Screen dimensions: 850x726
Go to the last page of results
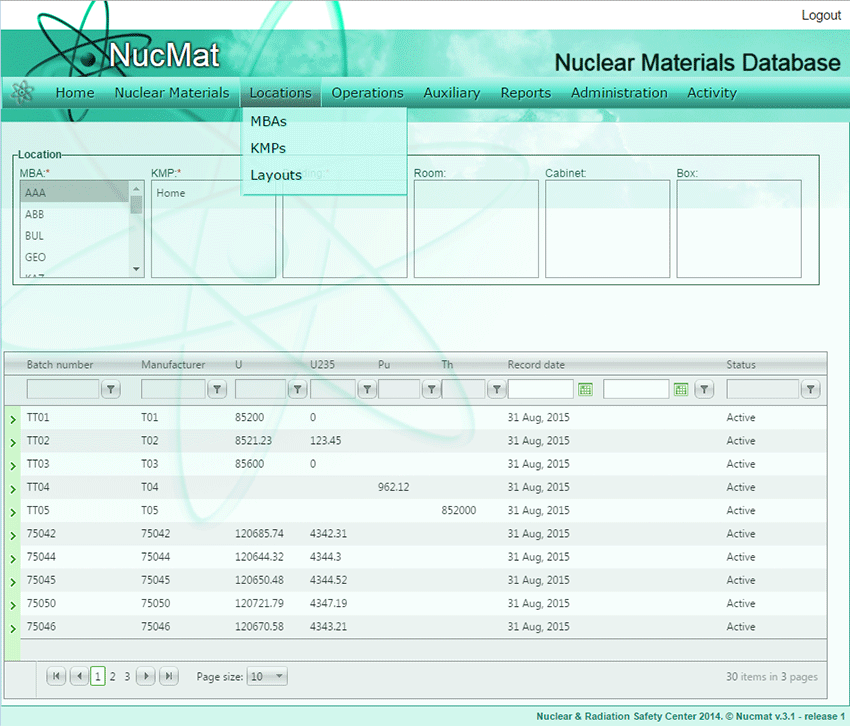point(168,677)
